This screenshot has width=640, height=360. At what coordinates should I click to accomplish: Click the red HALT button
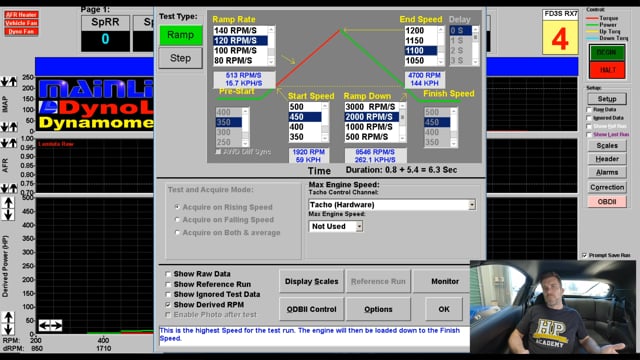click(607, 70)
